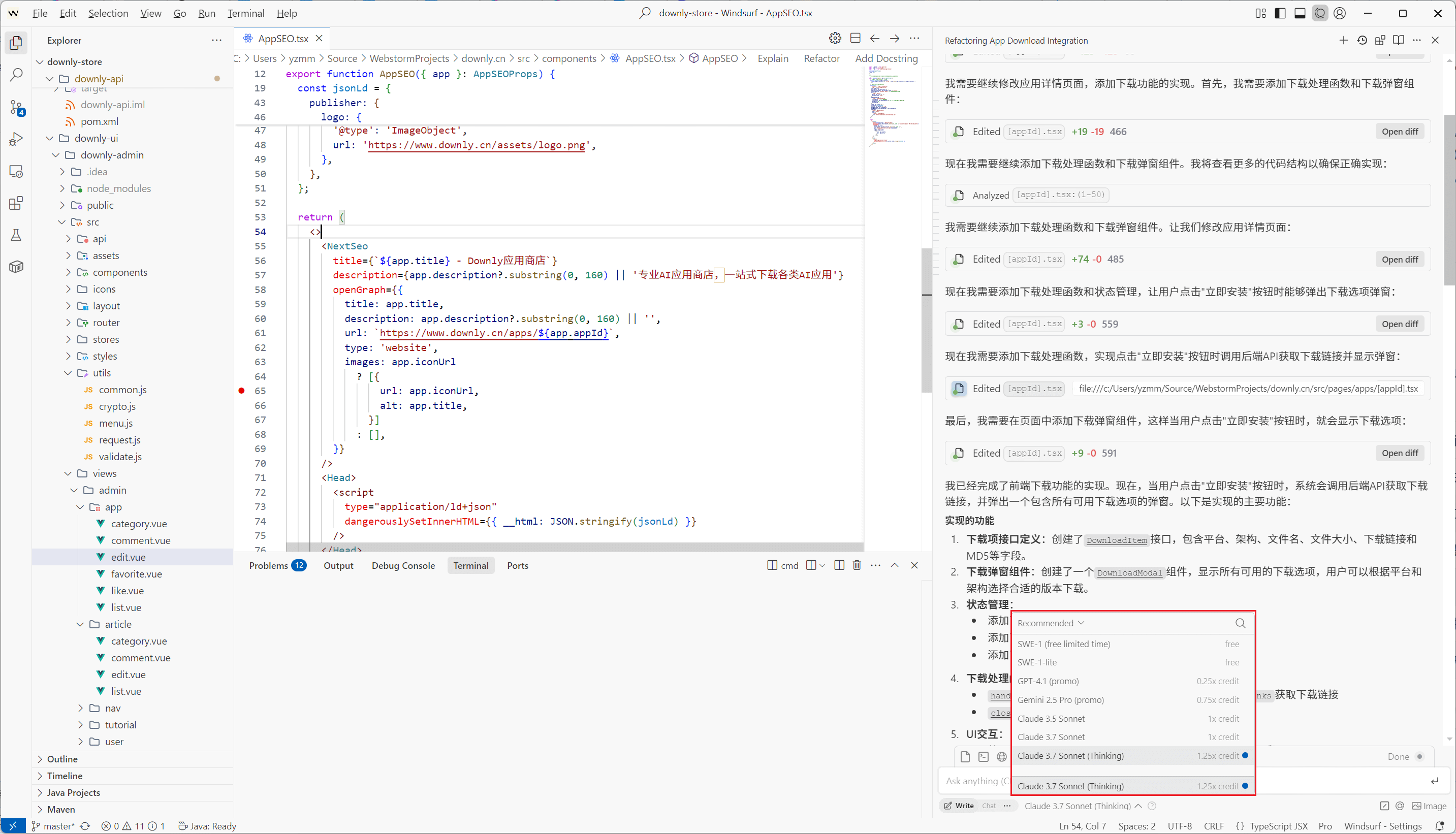The image size is (1456, 834).
Task: Open the Run and Debug view
Action: pyautogui.click(x=16, y=139)
